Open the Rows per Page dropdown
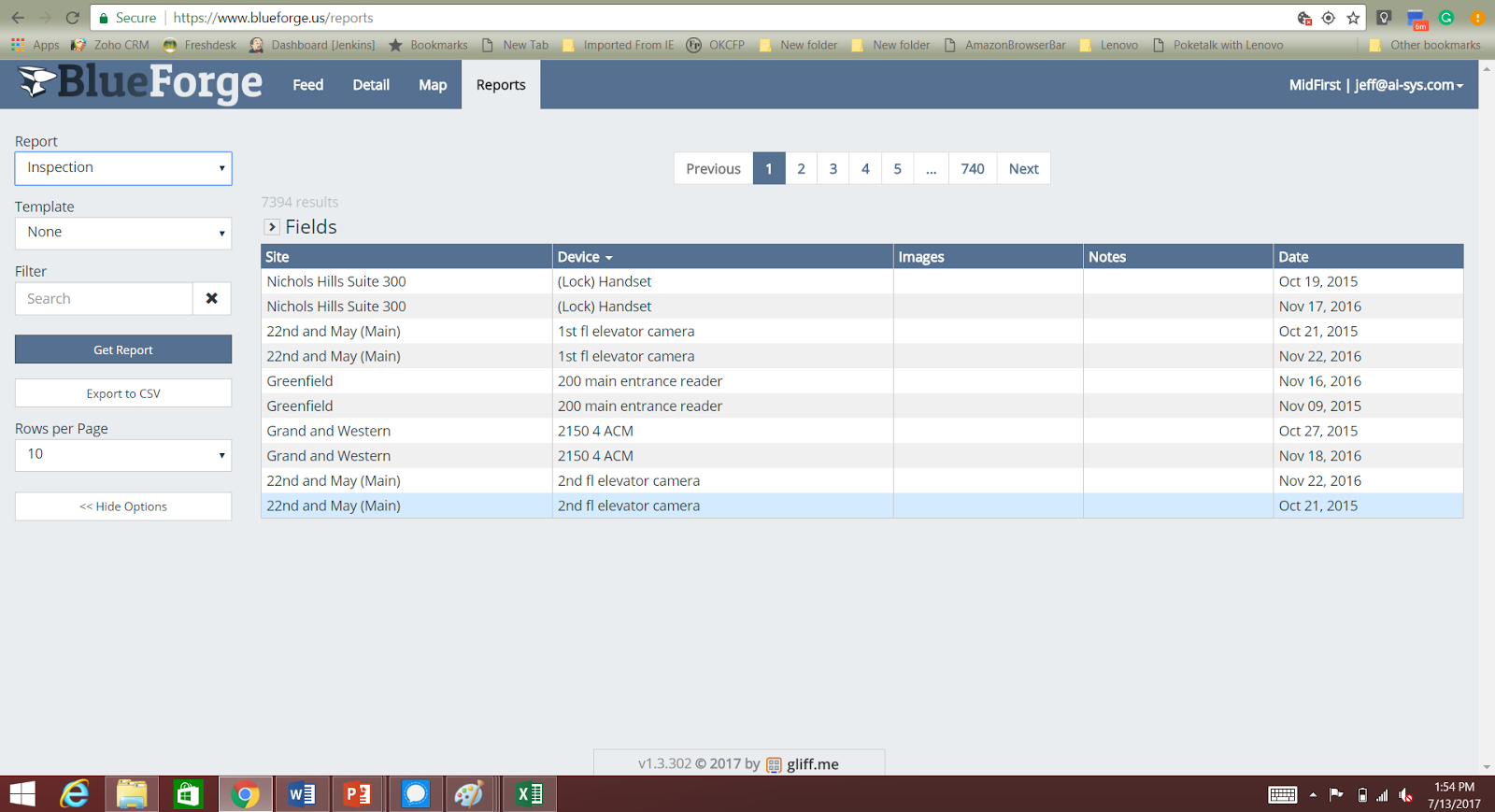This screenshot has width=1495, height=812. tap(123, 455)
